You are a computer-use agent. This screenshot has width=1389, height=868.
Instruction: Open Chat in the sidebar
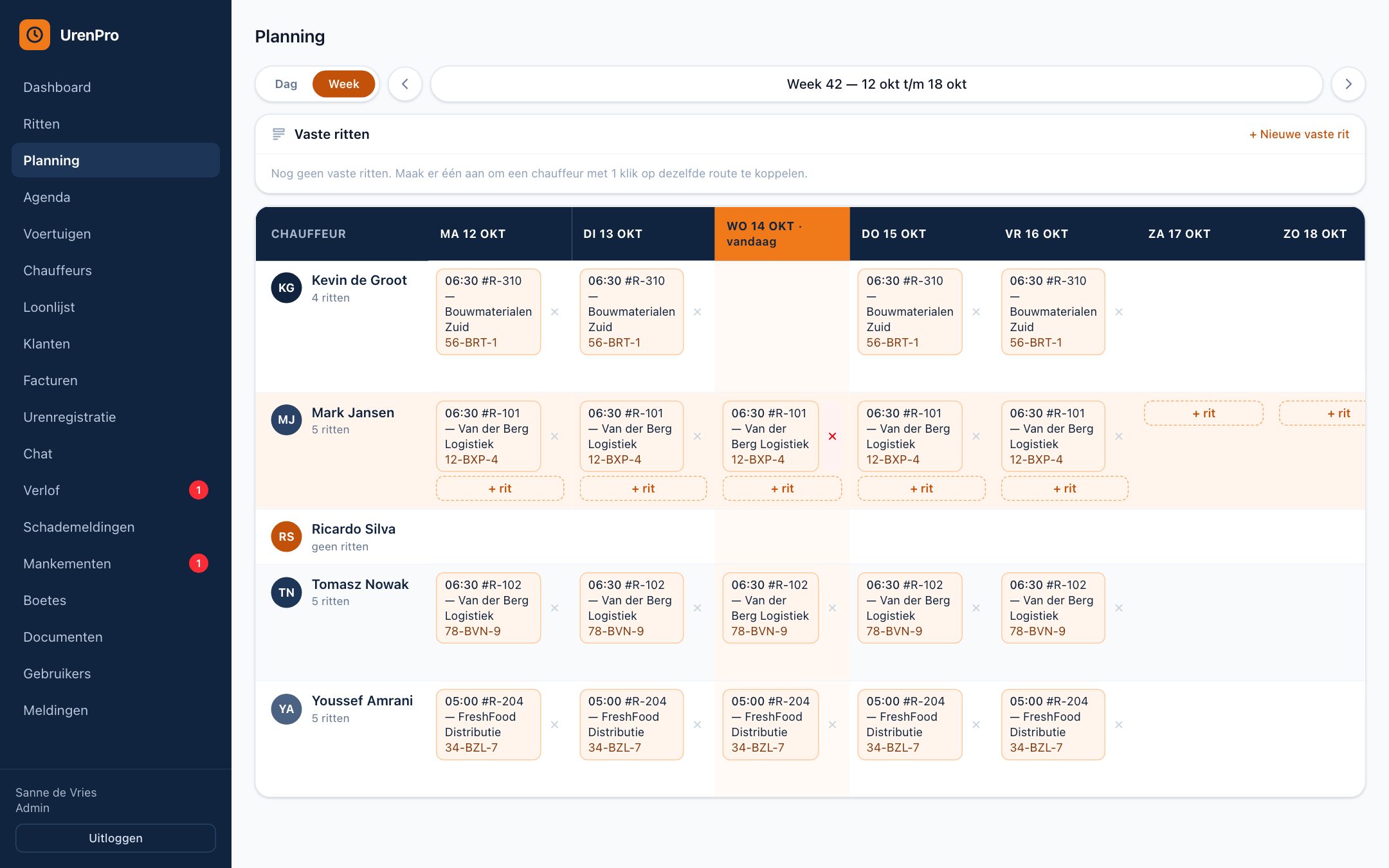tap(116, 454)
